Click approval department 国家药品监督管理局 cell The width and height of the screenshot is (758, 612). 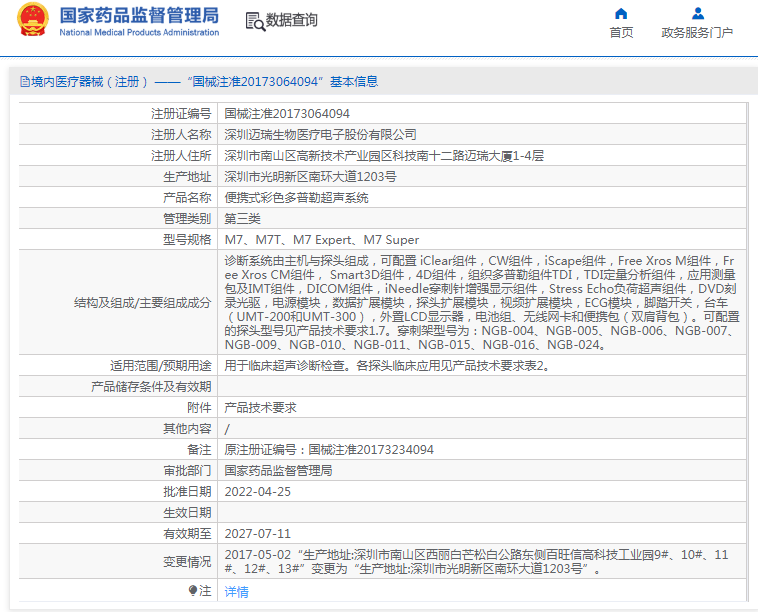[278, 471]
